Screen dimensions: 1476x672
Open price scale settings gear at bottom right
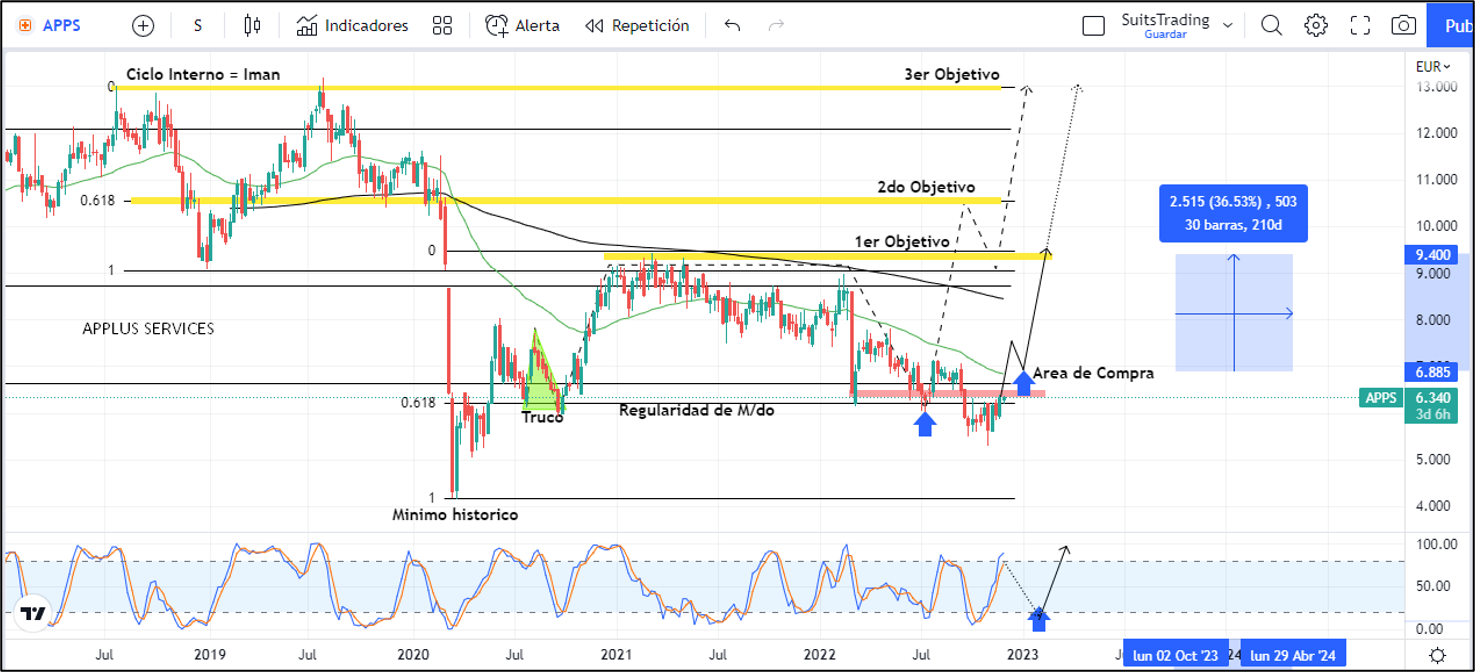[x=1437, y=655]
